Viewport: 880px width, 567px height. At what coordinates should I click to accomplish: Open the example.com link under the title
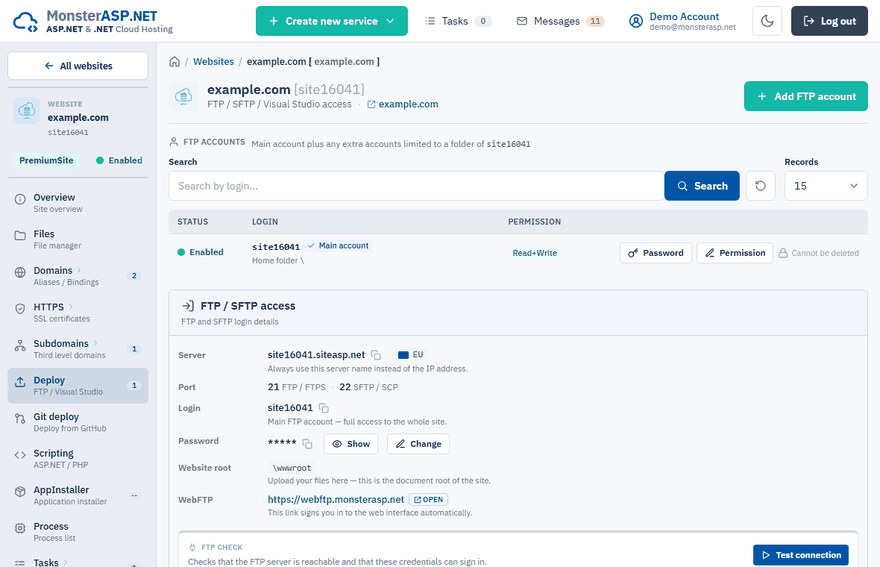pos(408,104)
